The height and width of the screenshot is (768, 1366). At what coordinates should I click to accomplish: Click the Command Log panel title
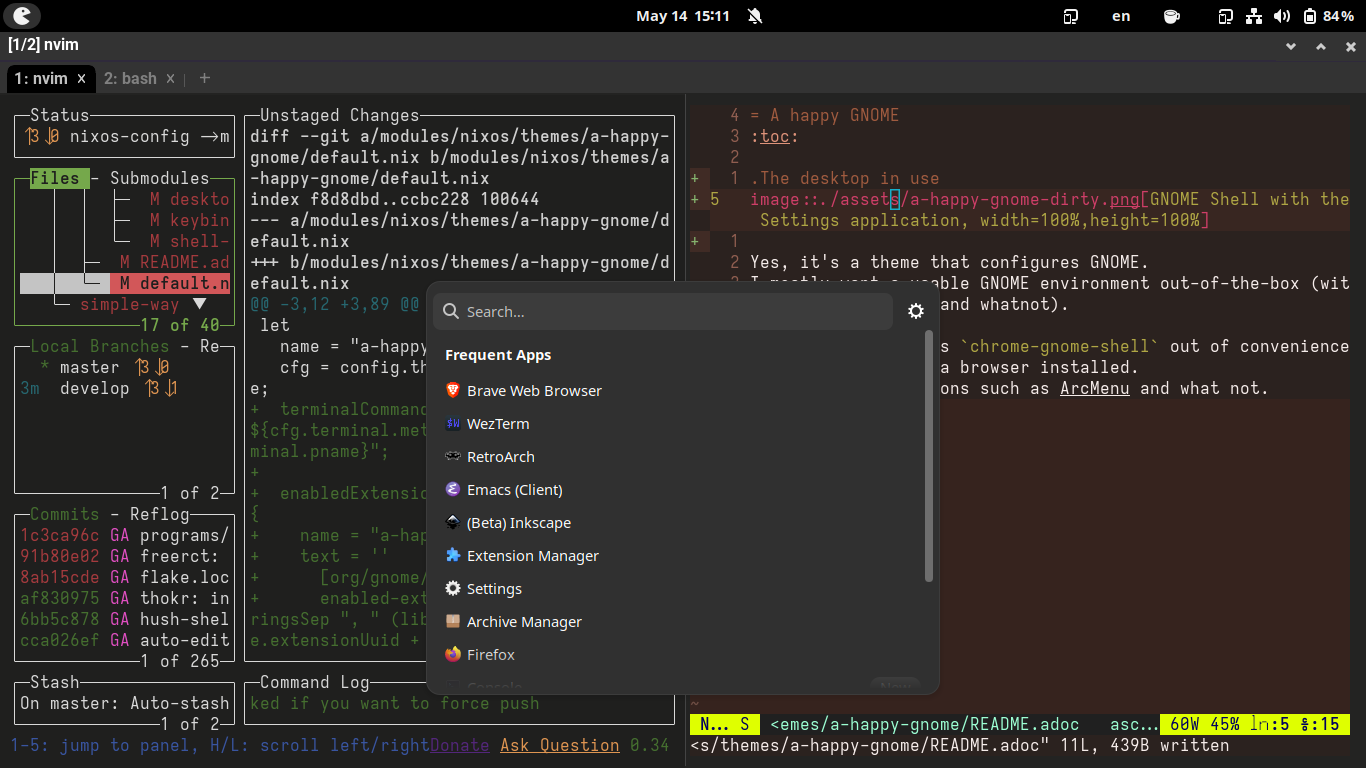tap(315, 682)
